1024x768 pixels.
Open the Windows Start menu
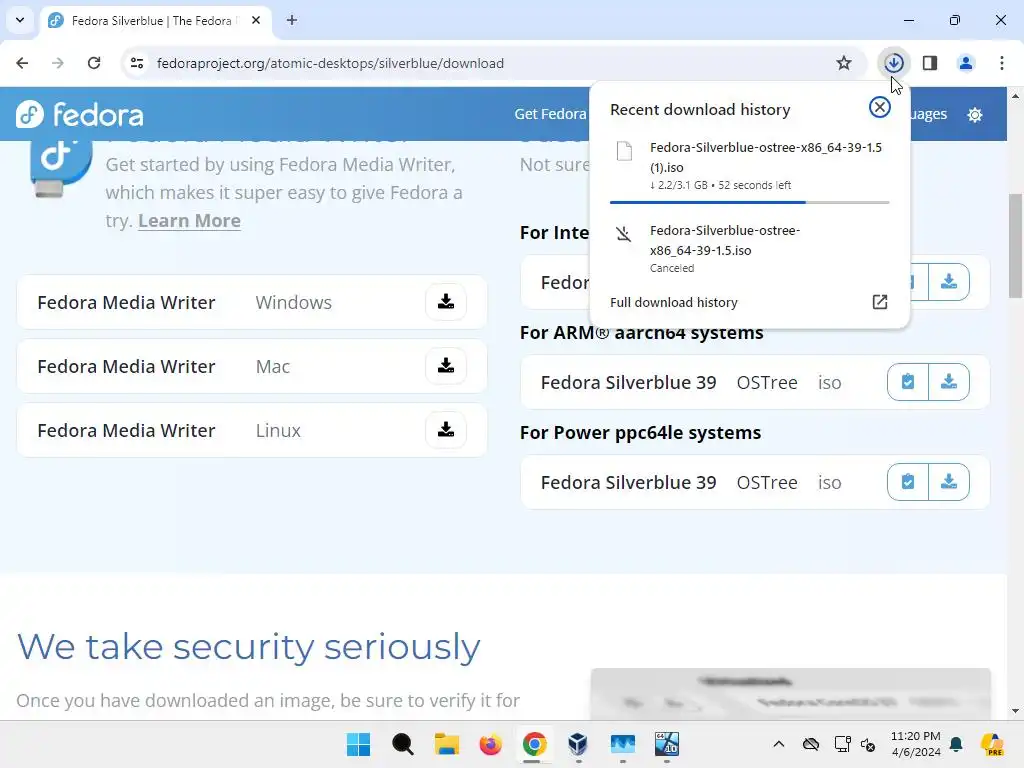pos(358,744)
